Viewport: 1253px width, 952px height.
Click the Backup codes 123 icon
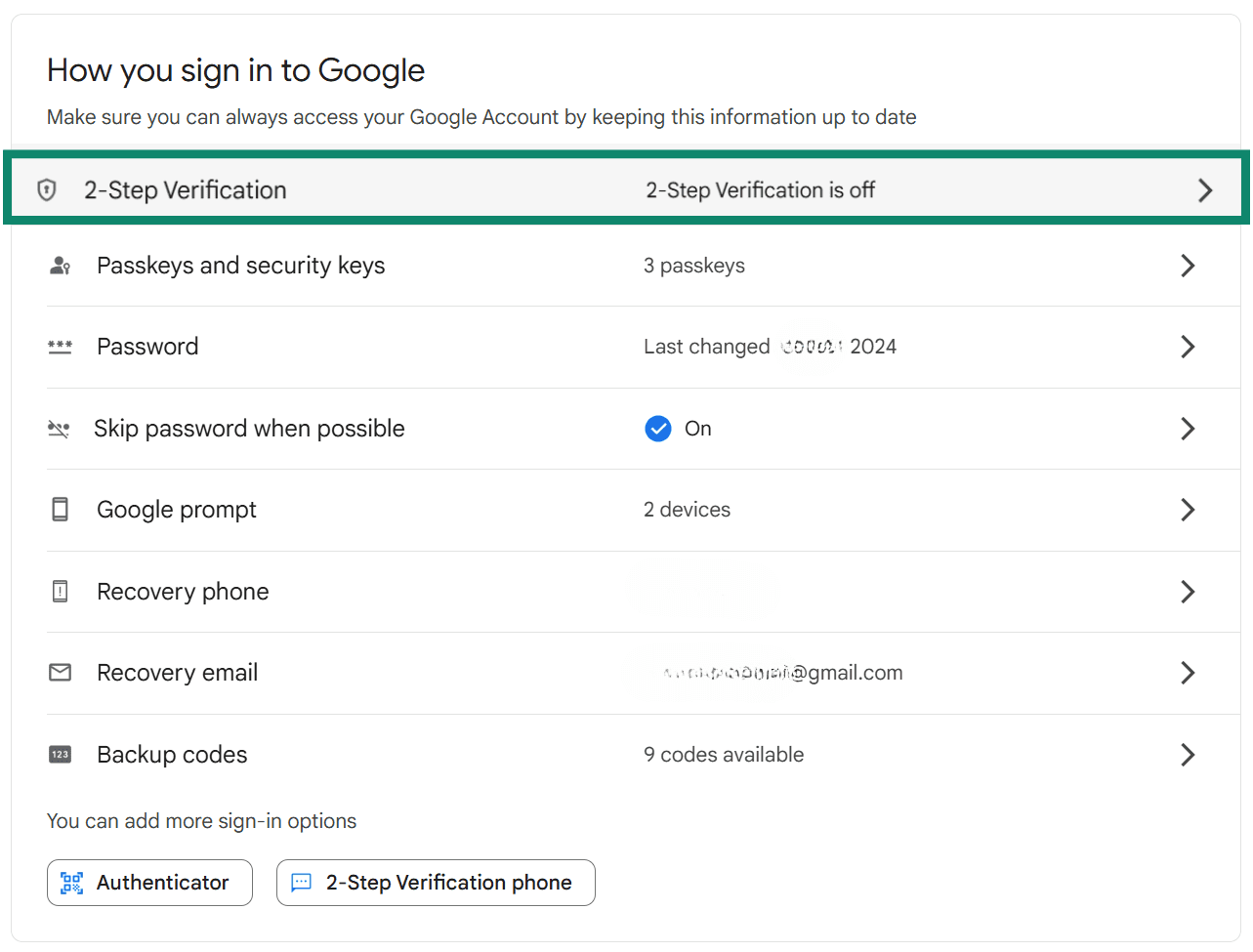click(61, 754)
